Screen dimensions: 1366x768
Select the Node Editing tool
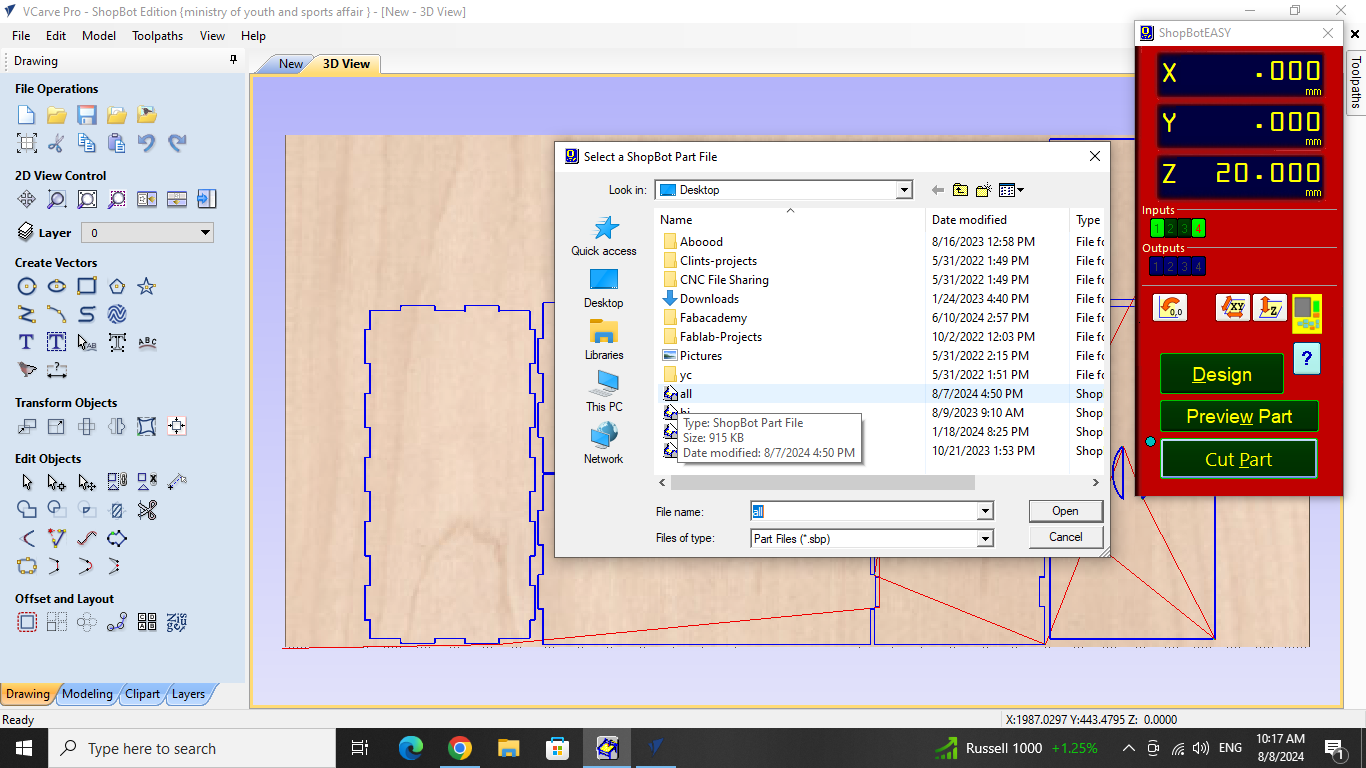[x=57, y=483]
